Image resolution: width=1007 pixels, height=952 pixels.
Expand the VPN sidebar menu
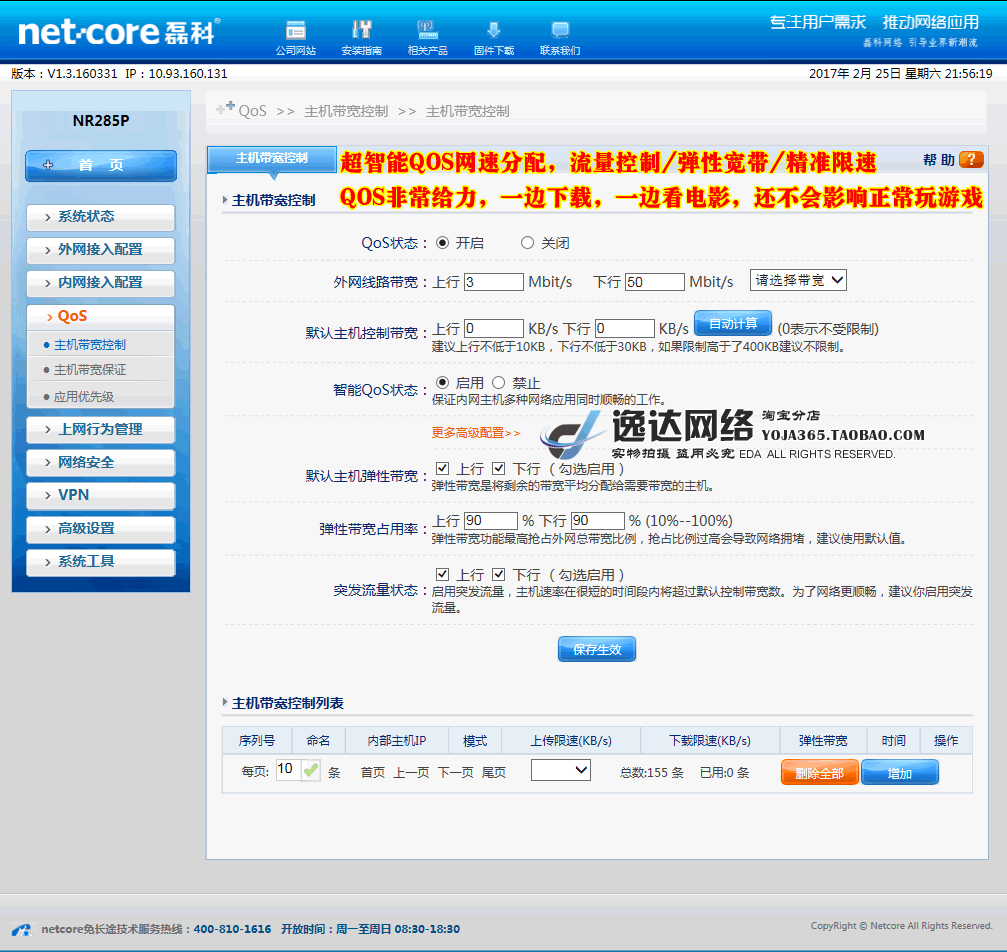pos(100,495)
